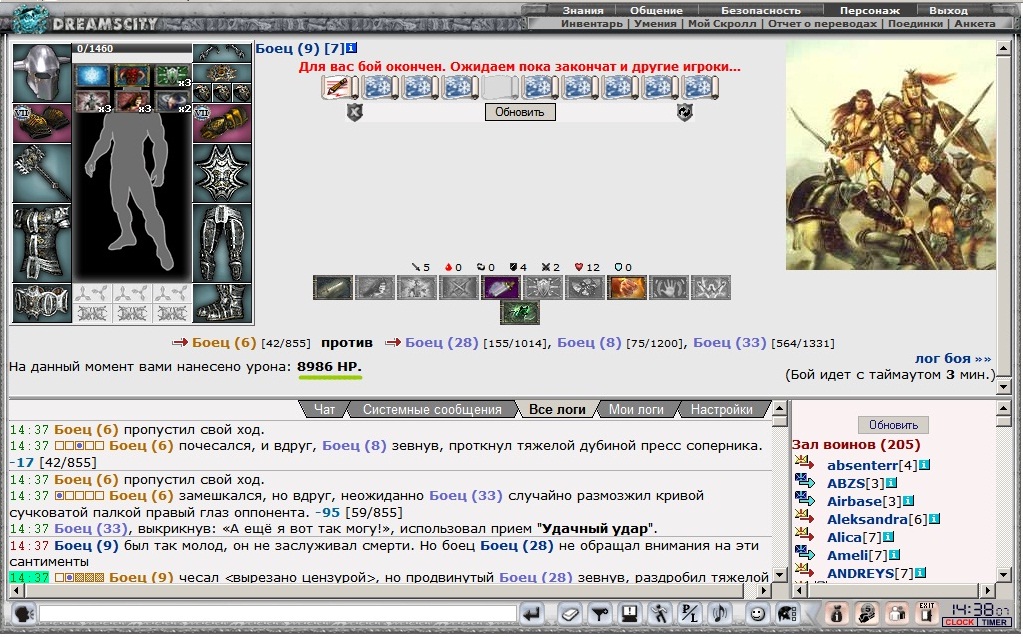Open the Умения submenu item

655,23
